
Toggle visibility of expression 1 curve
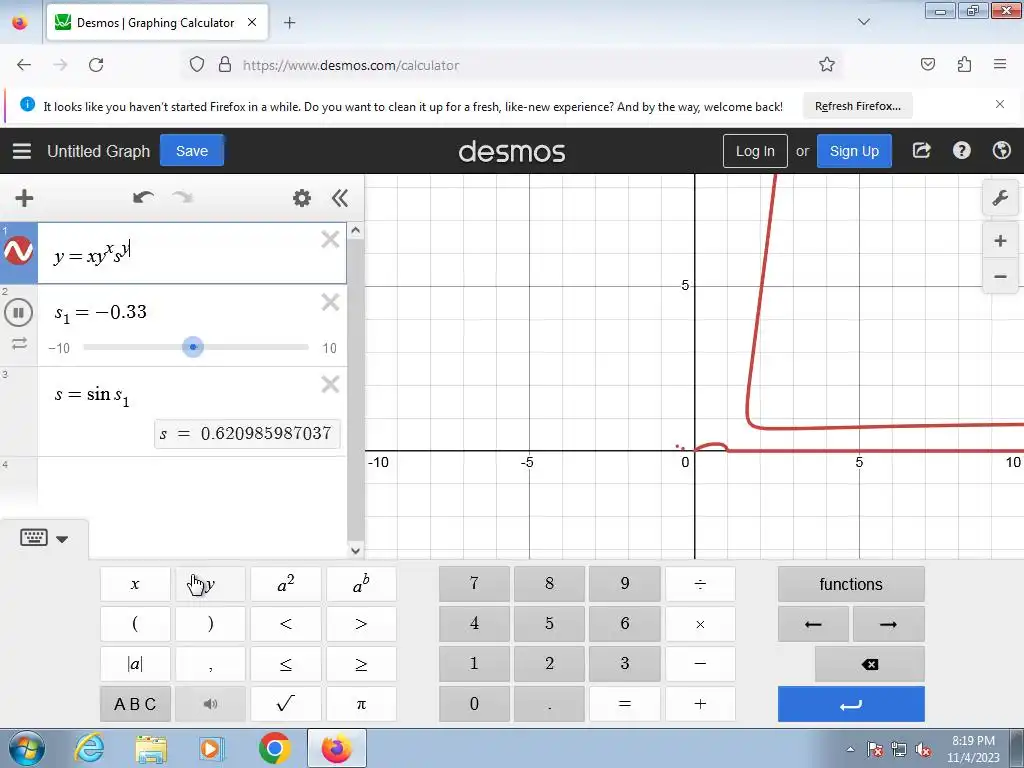pos(18,251)
